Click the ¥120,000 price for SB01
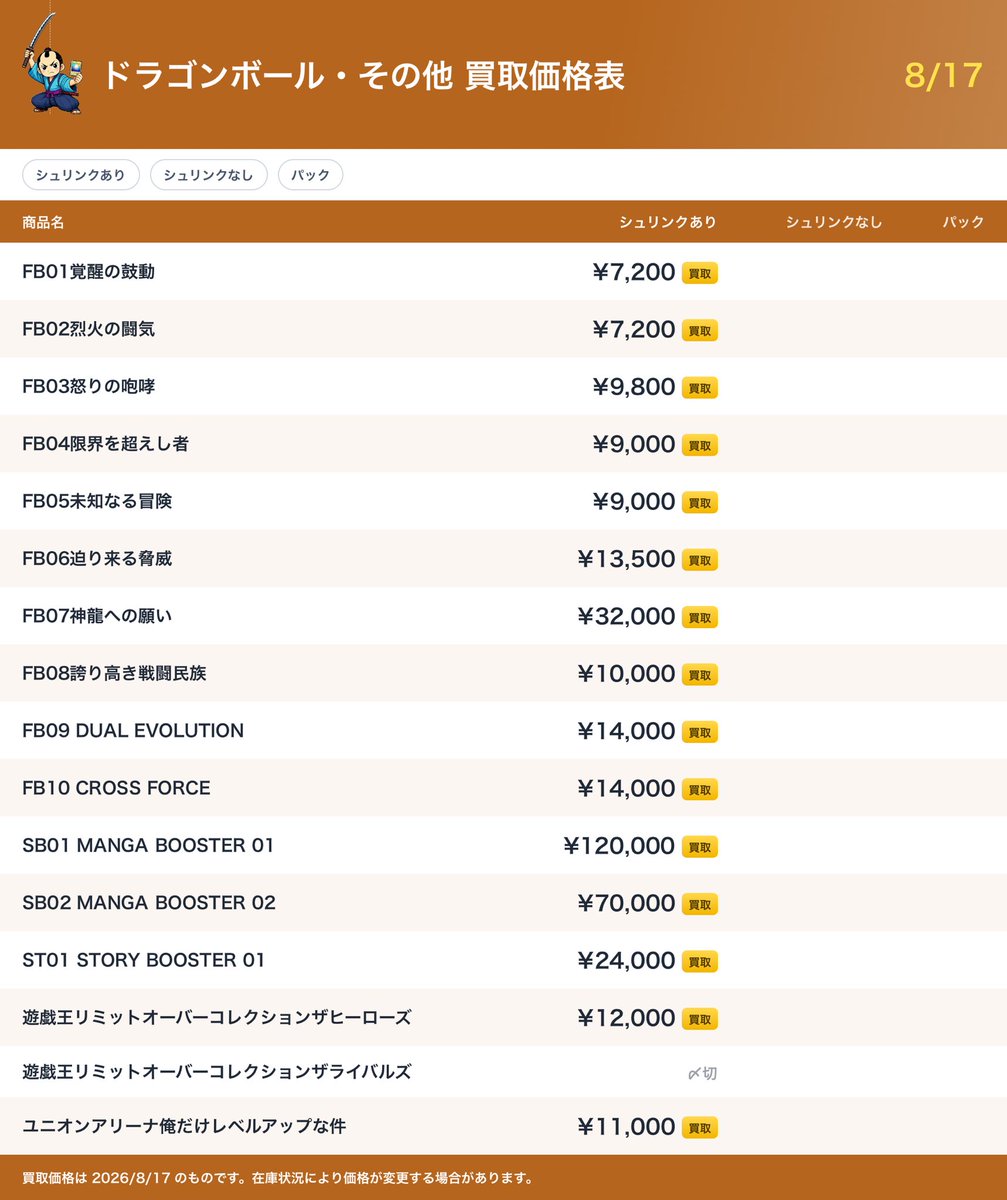The height and width of the screenshot is (1200, 1007). point(620,847)
